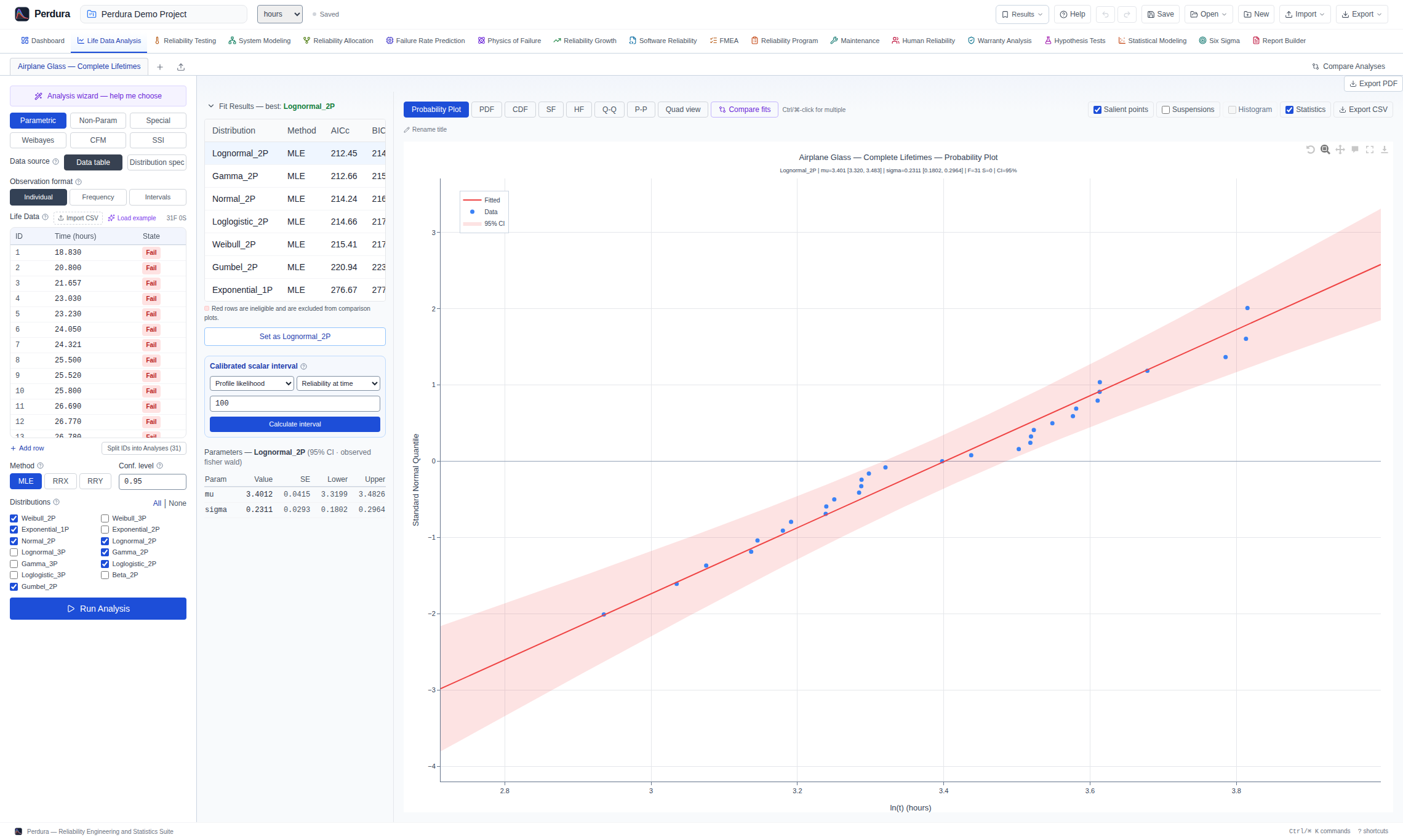The height and width of the screenshot is (840, 1403).
Task: Activate the plot pan tool icon
Action: [1340, 150]
